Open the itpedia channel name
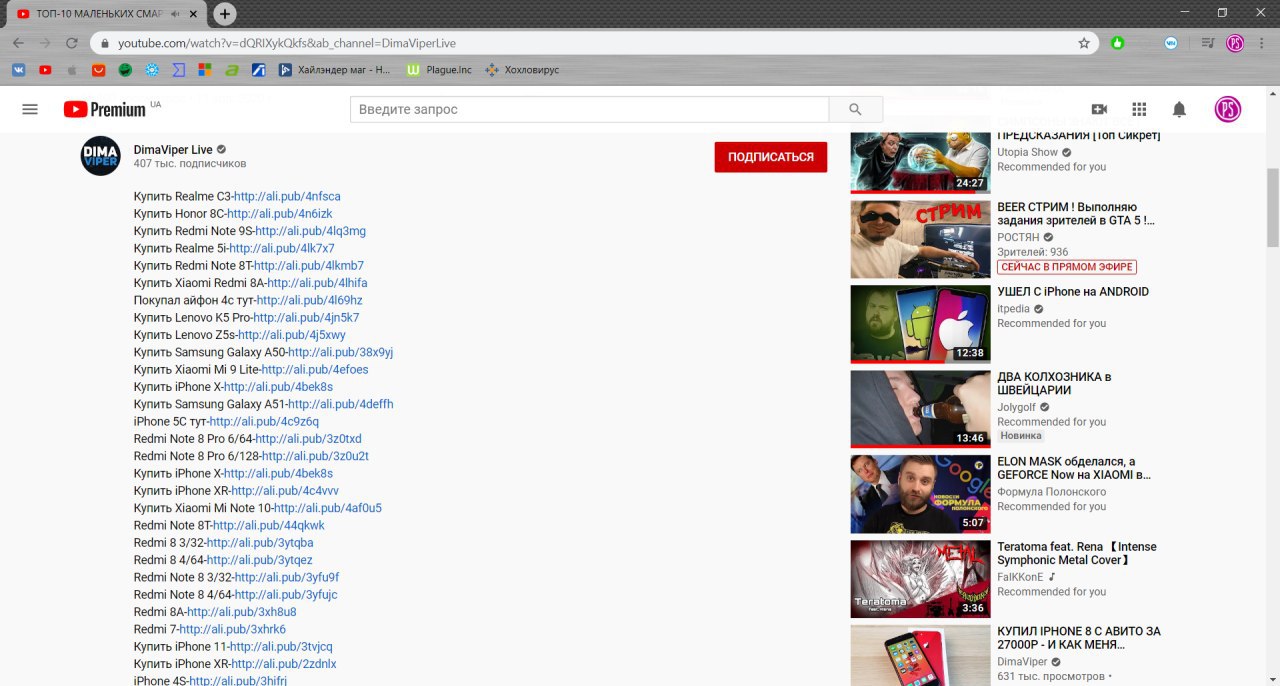The image size is (1280, 686). 1013,309
